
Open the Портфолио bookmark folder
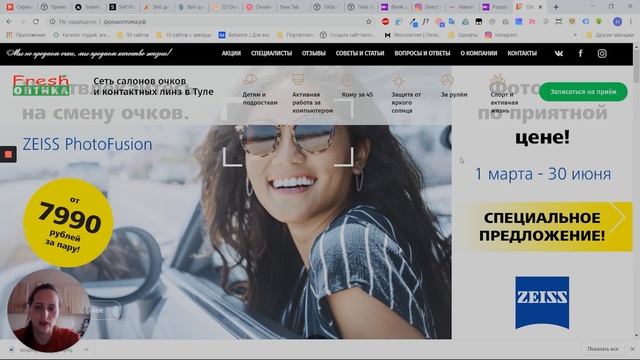click(295, 35)
